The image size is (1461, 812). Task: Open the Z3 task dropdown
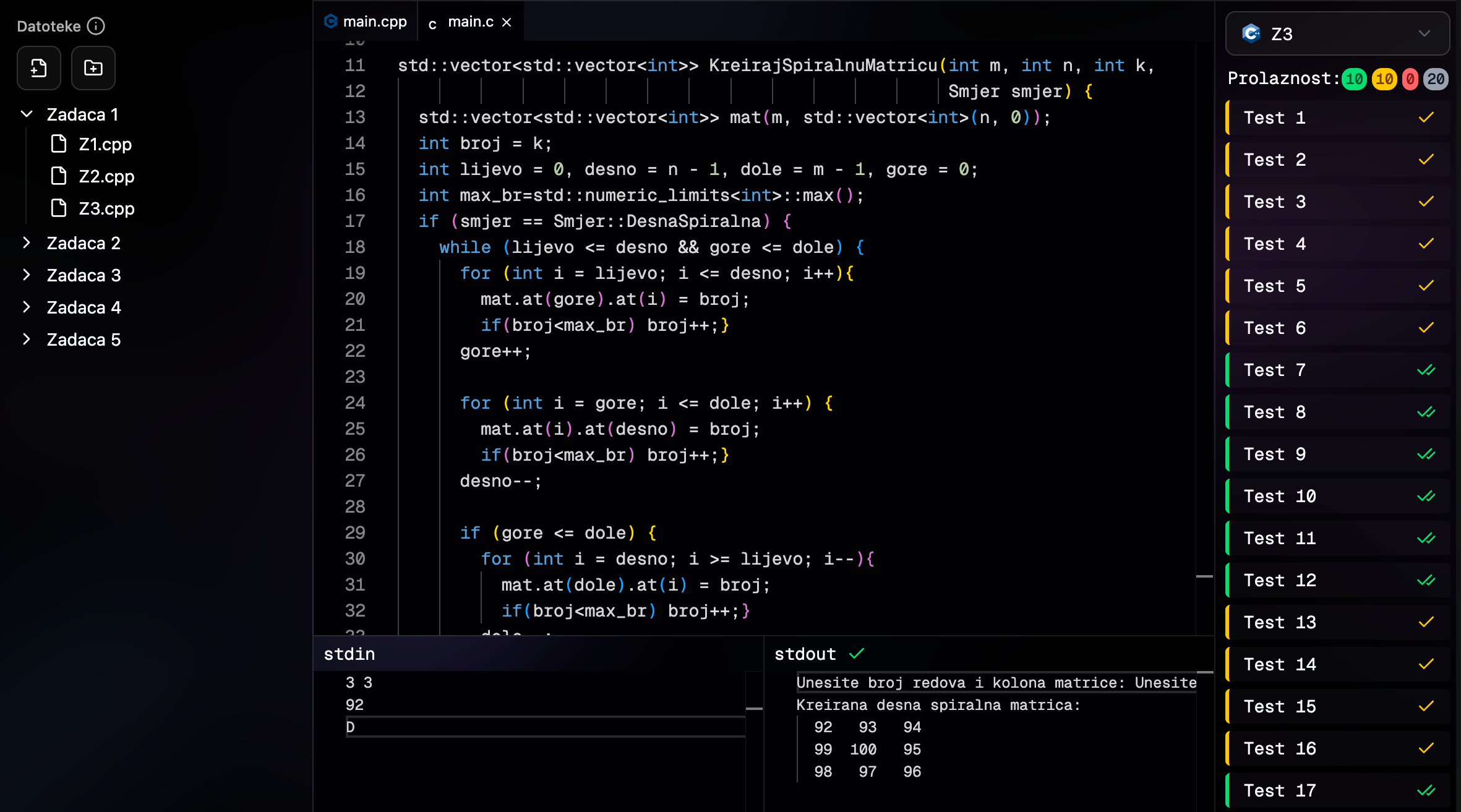[1337, 33]
